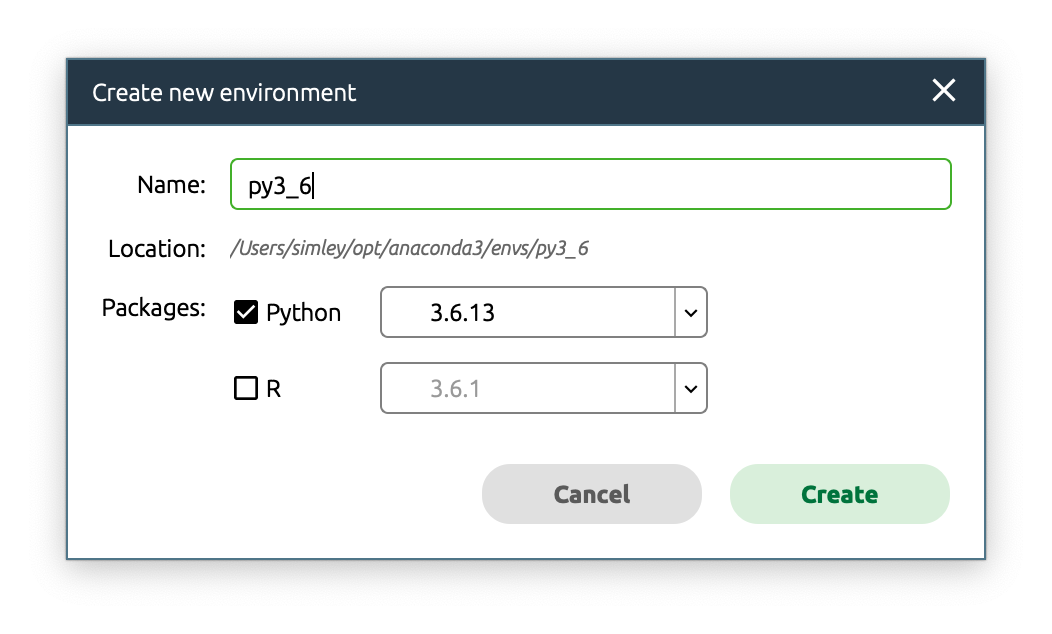Place cursor in the py3_6 name text

pos(280,186)
